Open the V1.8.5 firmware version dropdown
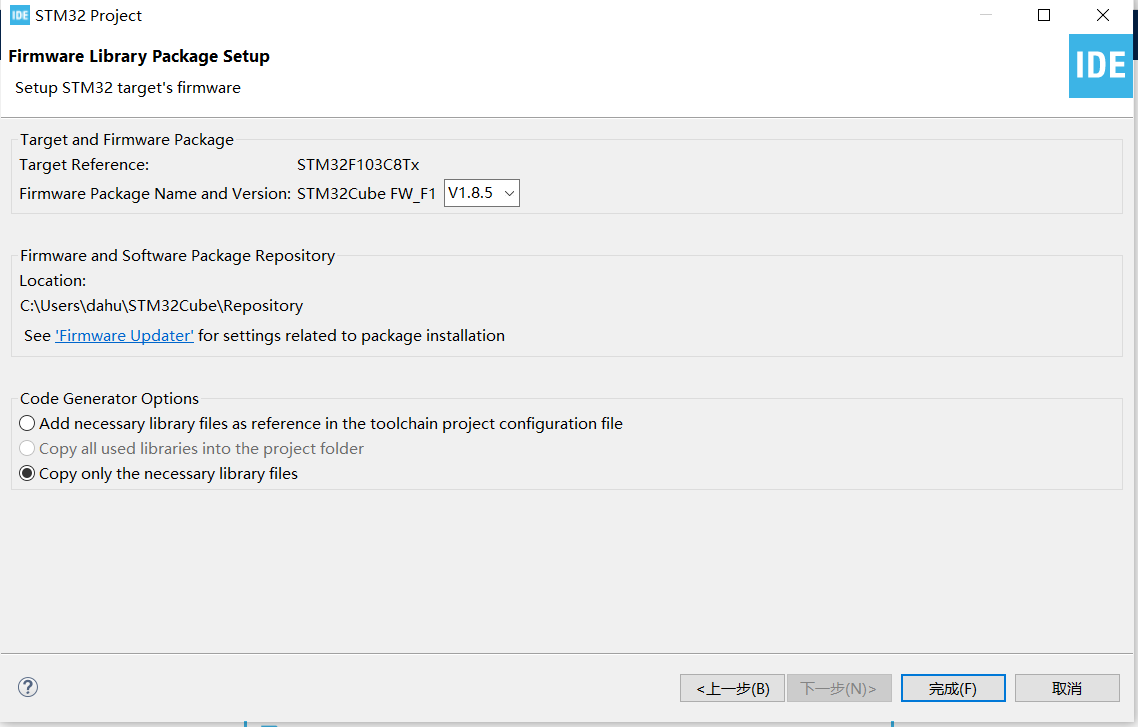Screen dimensions: 1138x727 (x=482, y=193)
